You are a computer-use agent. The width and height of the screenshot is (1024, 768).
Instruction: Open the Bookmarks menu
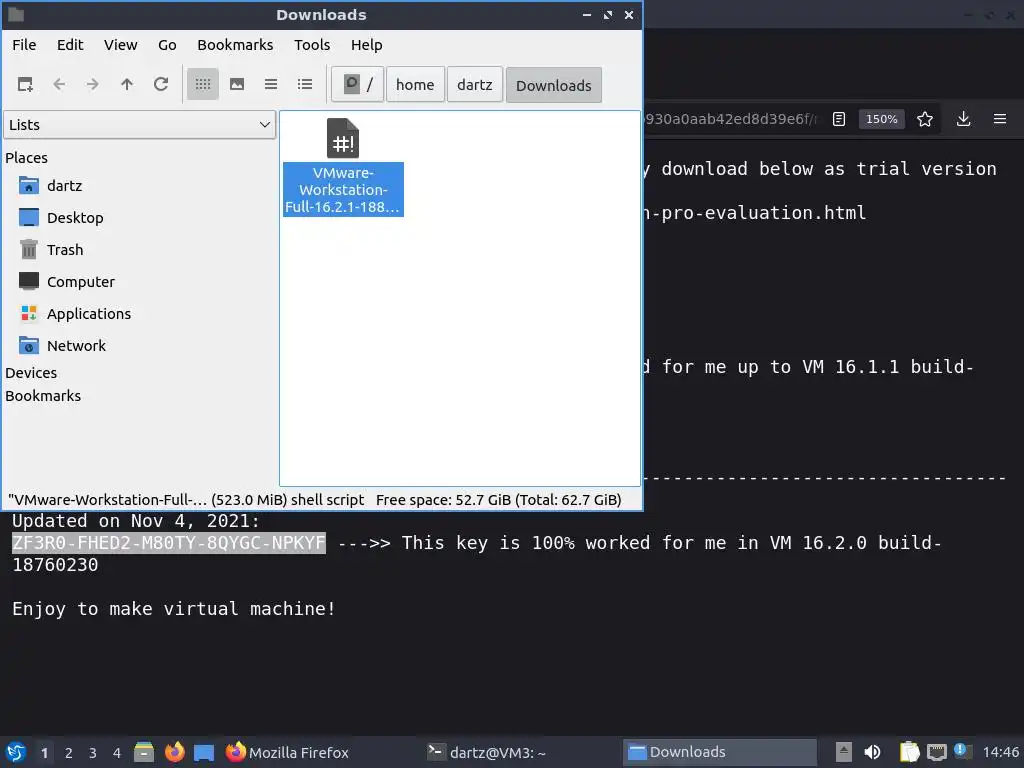click(x=235, y=45)
